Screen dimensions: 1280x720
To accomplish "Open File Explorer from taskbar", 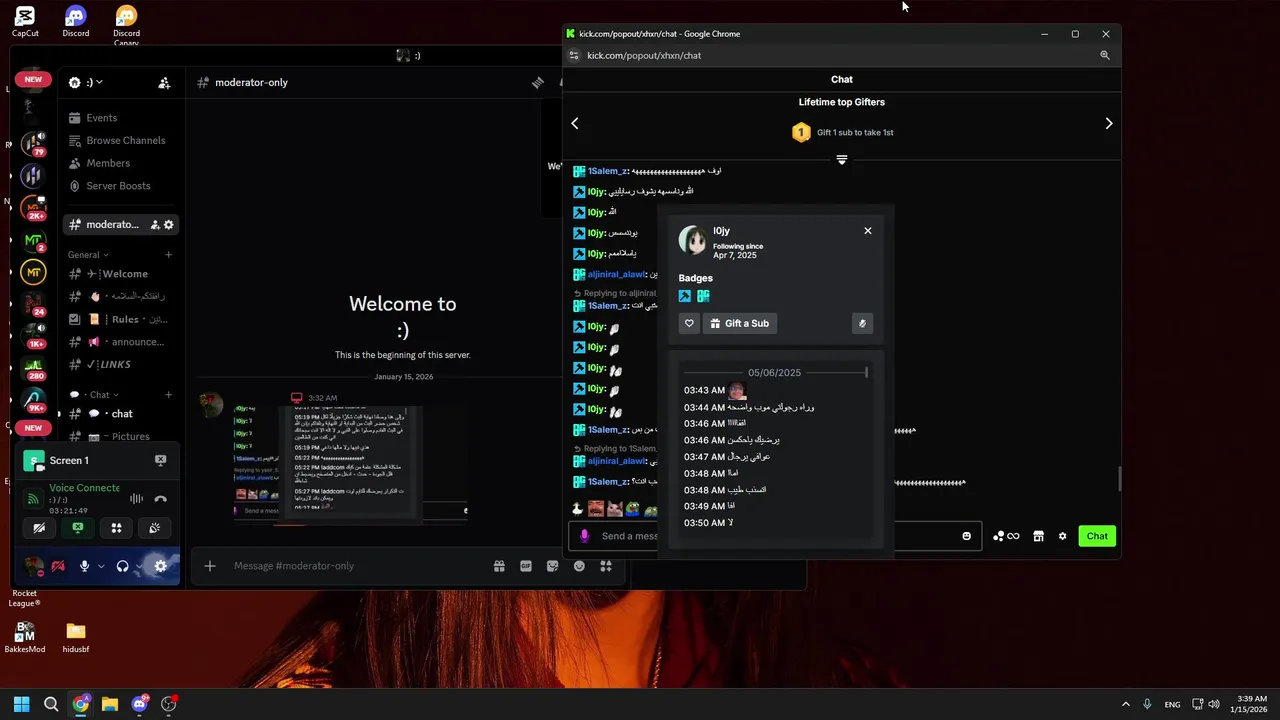I will [x=110, y=704].
